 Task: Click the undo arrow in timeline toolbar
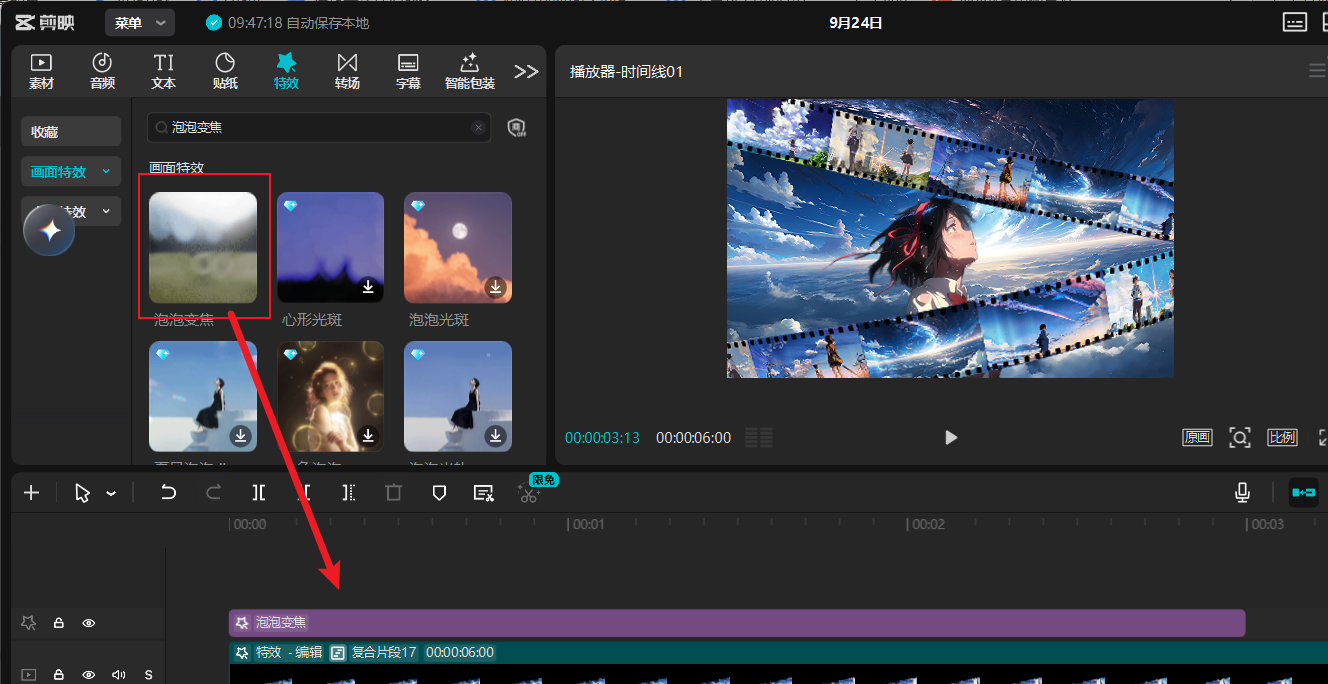pyautogui.click(x=168, y=492)
